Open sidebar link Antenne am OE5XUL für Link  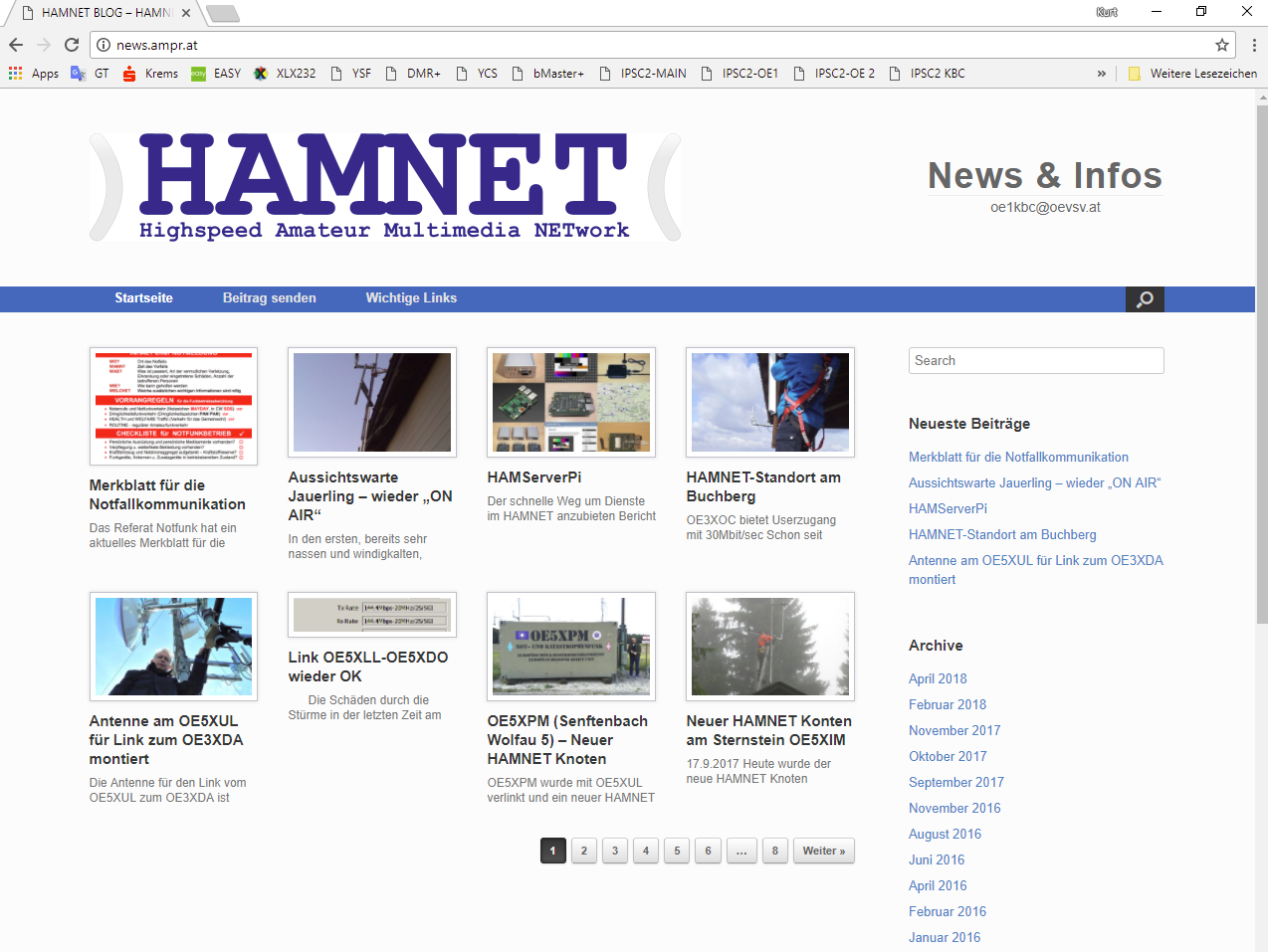pos(1036,570)
